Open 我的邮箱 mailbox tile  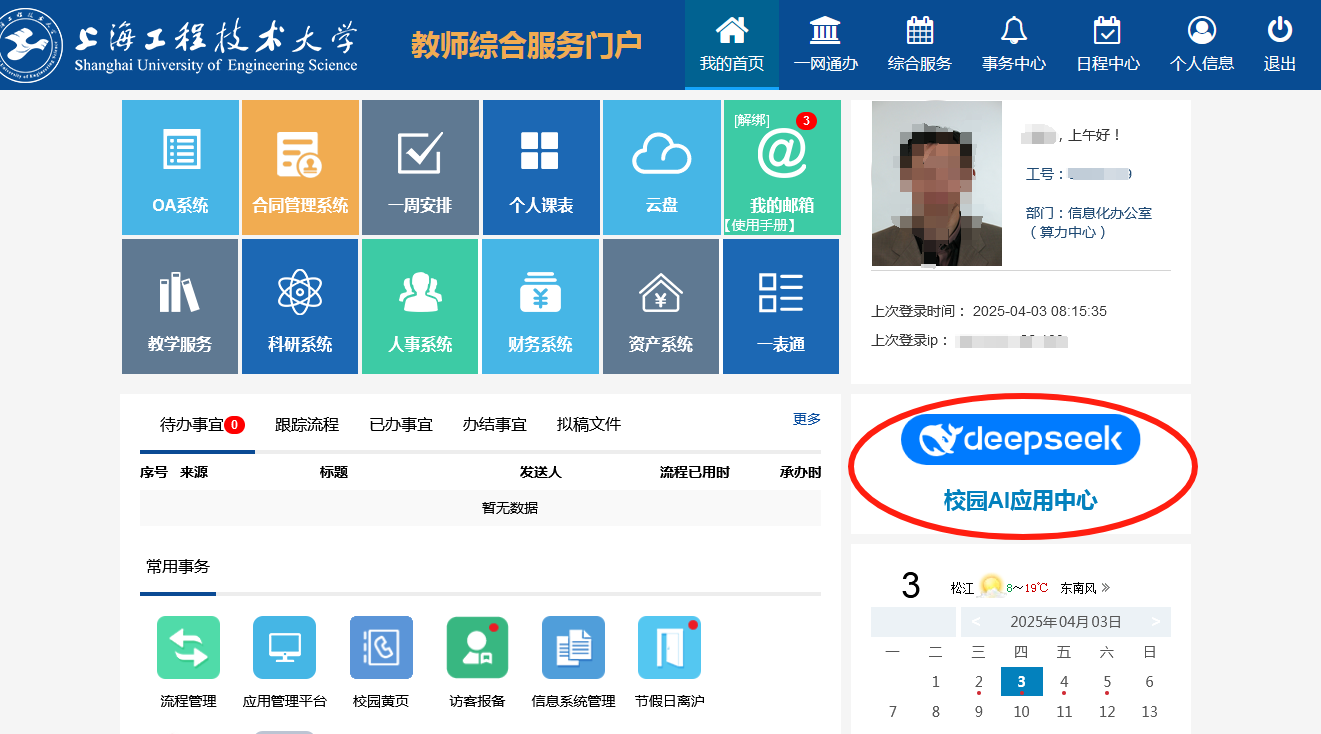(782, 165)
